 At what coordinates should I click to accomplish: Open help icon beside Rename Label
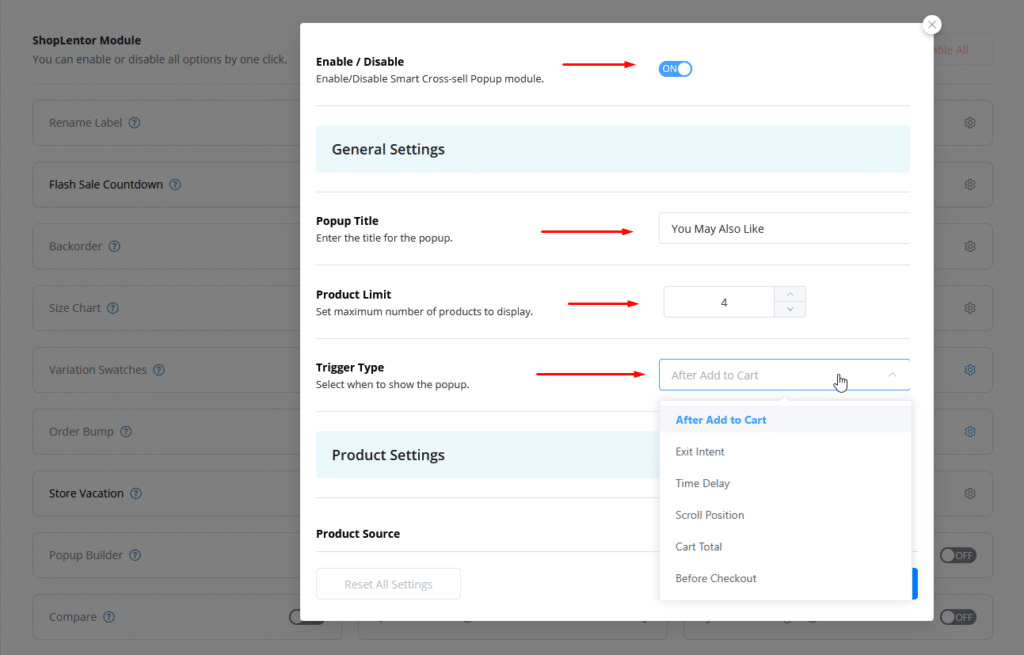(134, 123)
